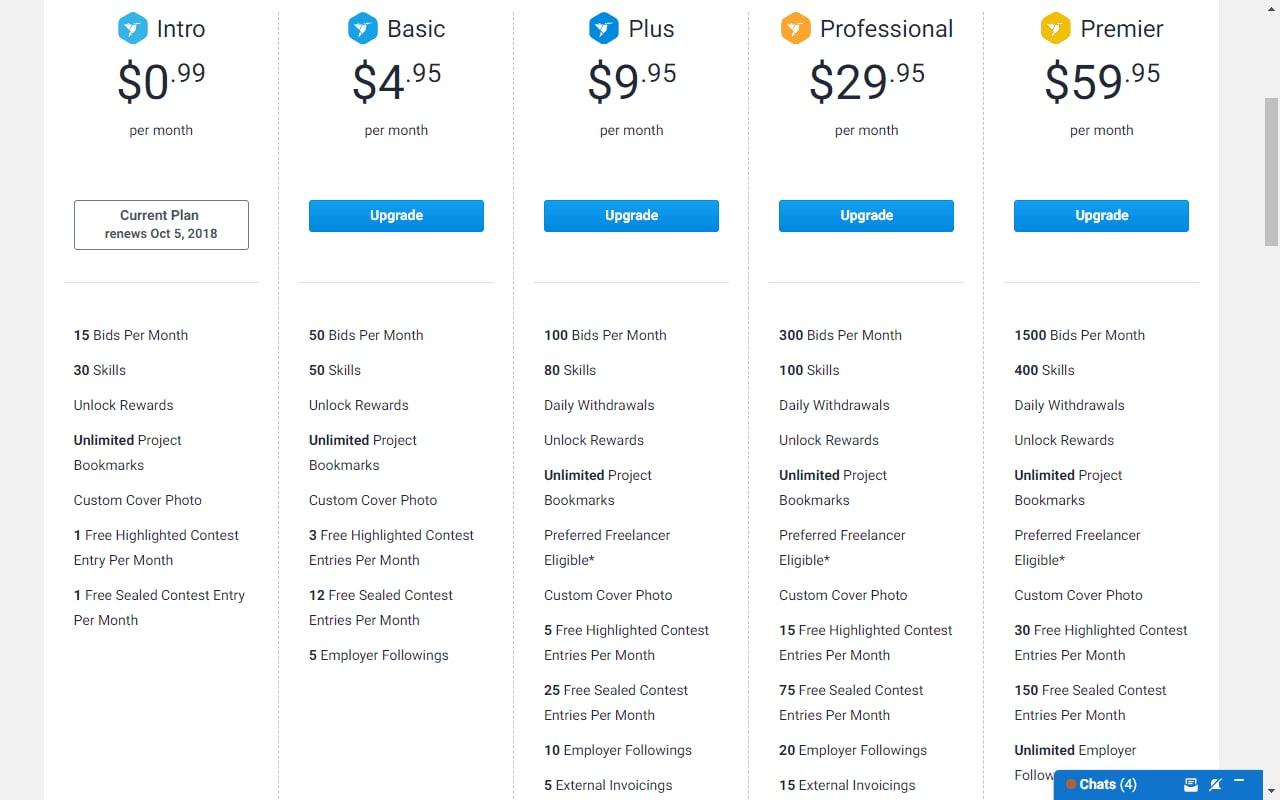Upgrade to the Plus plan
The image size is (1280, 800).
click(x=631, y=216)
